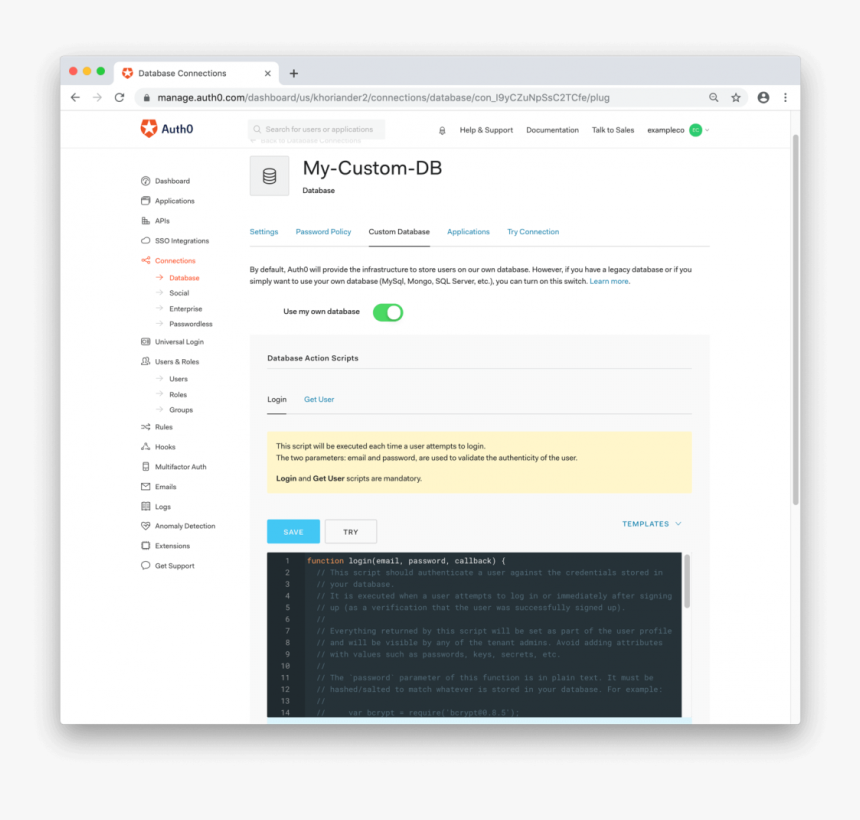Open the Database connections sidebar item

184,278
